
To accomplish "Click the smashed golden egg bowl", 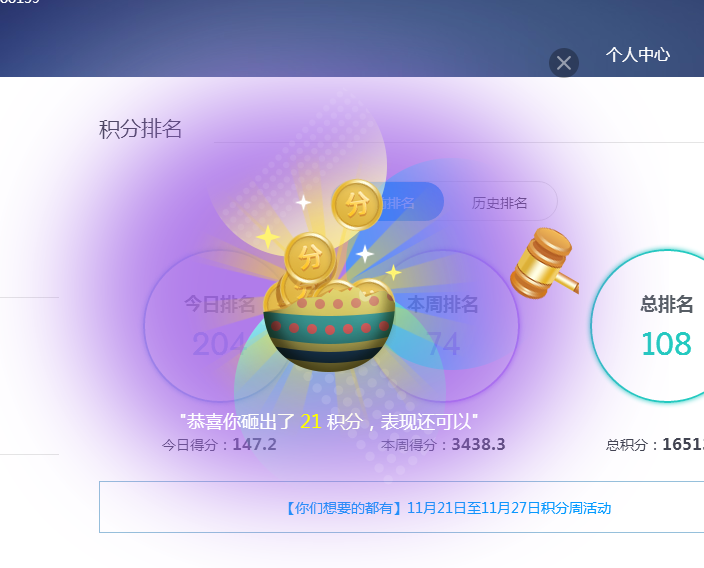I will (x=329, y=326).
